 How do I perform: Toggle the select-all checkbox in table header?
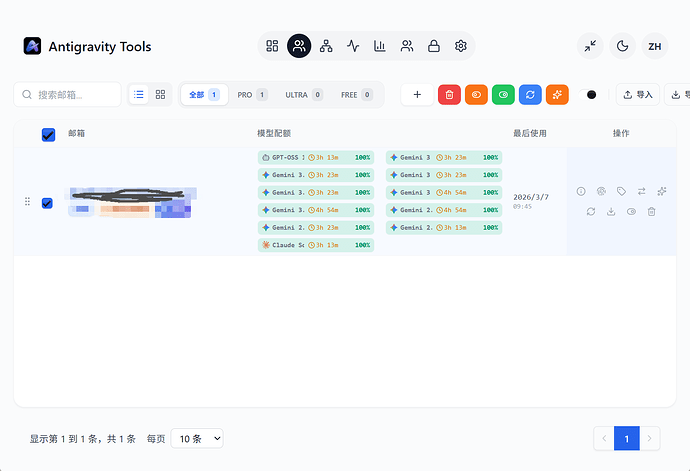(48, 135)
